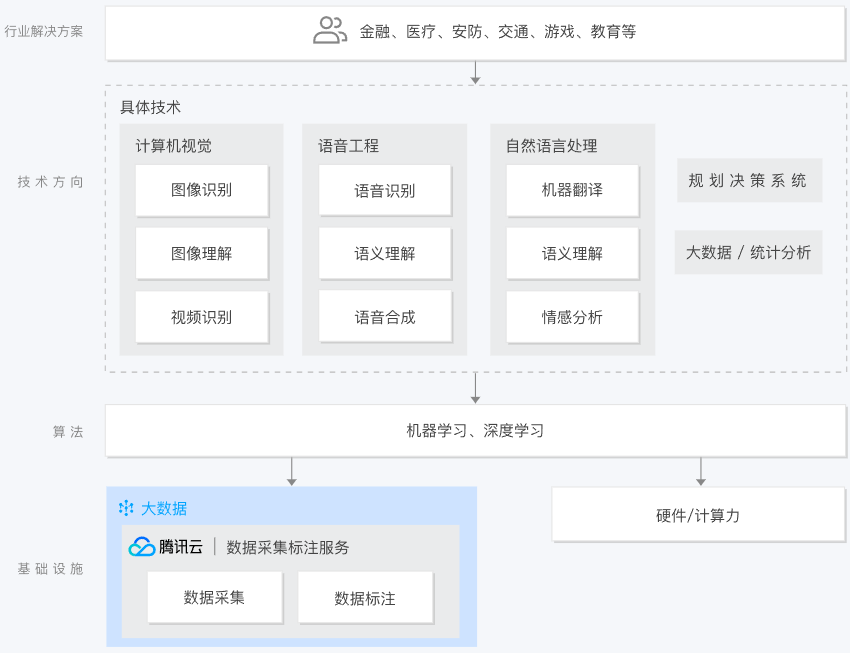The image size is (850, 653).
Task: Choose the 语音识别 box
Action: click(385, 190)
